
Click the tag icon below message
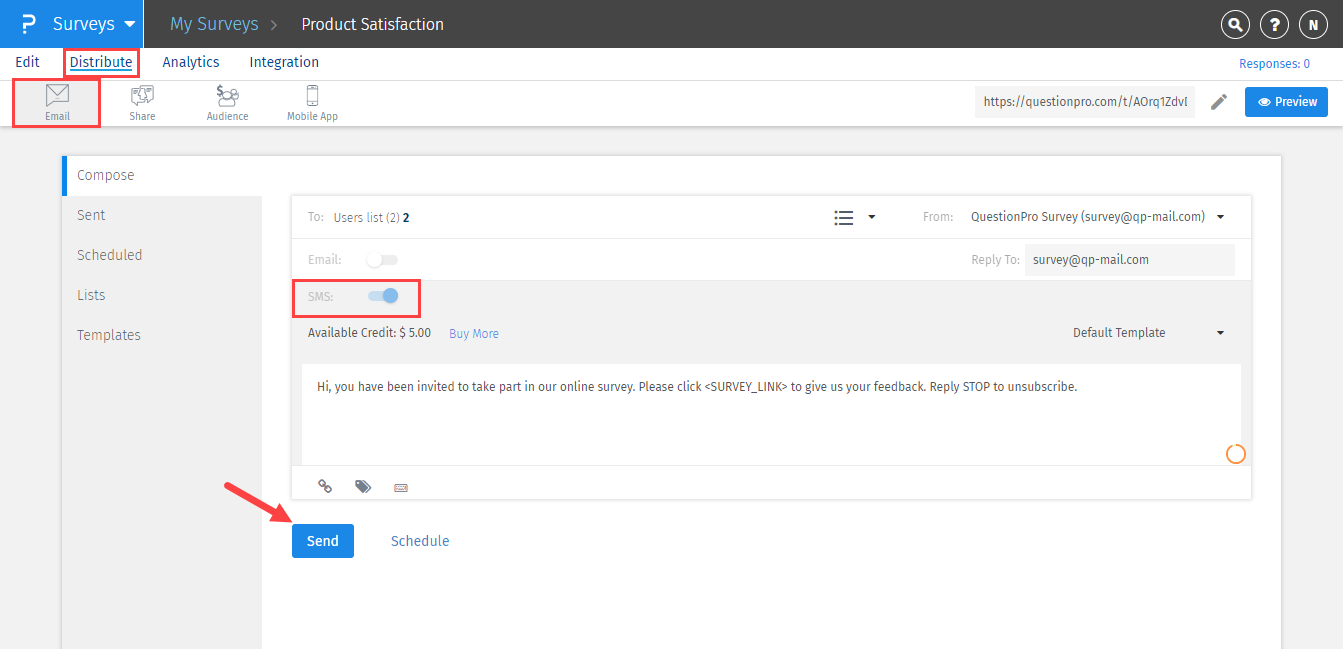[363, 486]
